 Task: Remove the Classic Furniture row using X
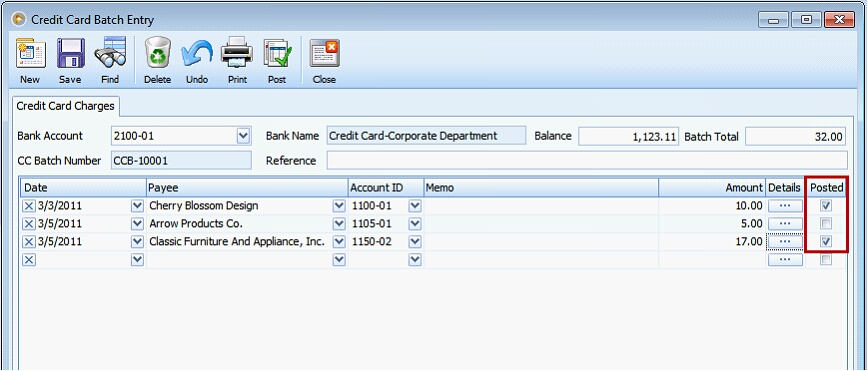(x=29, y=242)
